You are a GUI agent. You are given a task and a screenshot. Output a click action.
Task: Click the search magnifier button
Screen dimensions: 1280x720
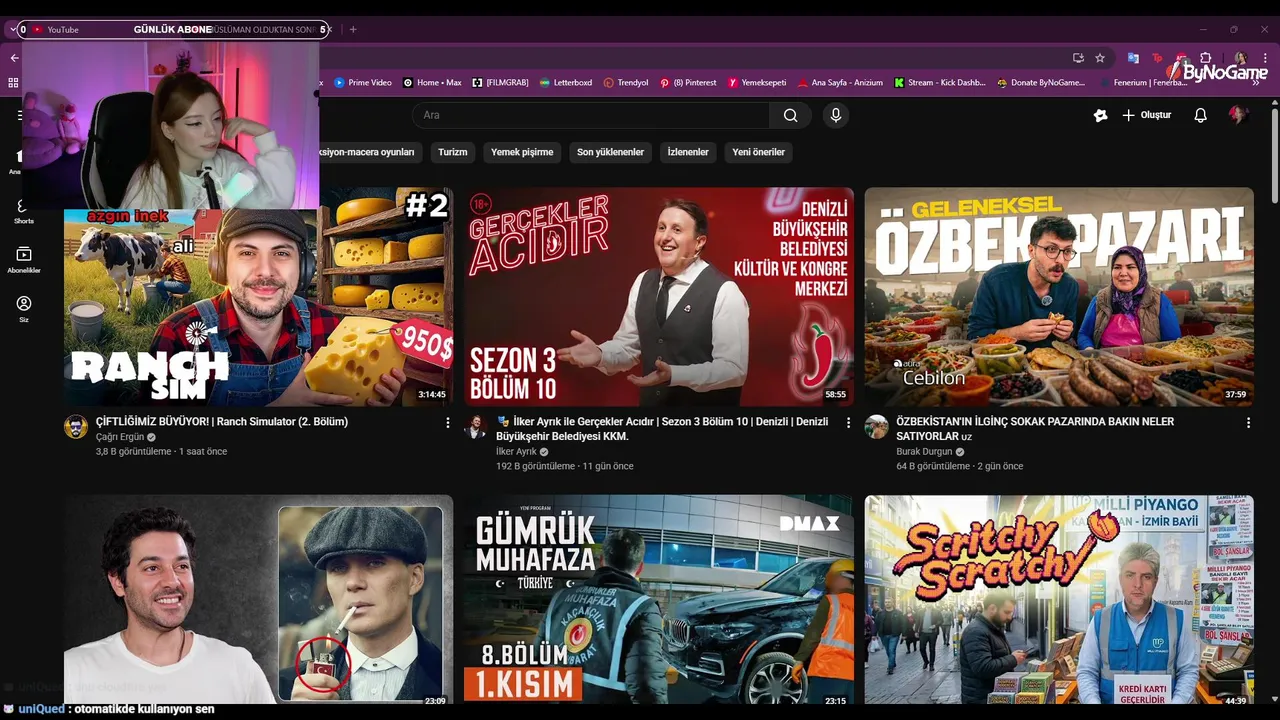point(790,115)
